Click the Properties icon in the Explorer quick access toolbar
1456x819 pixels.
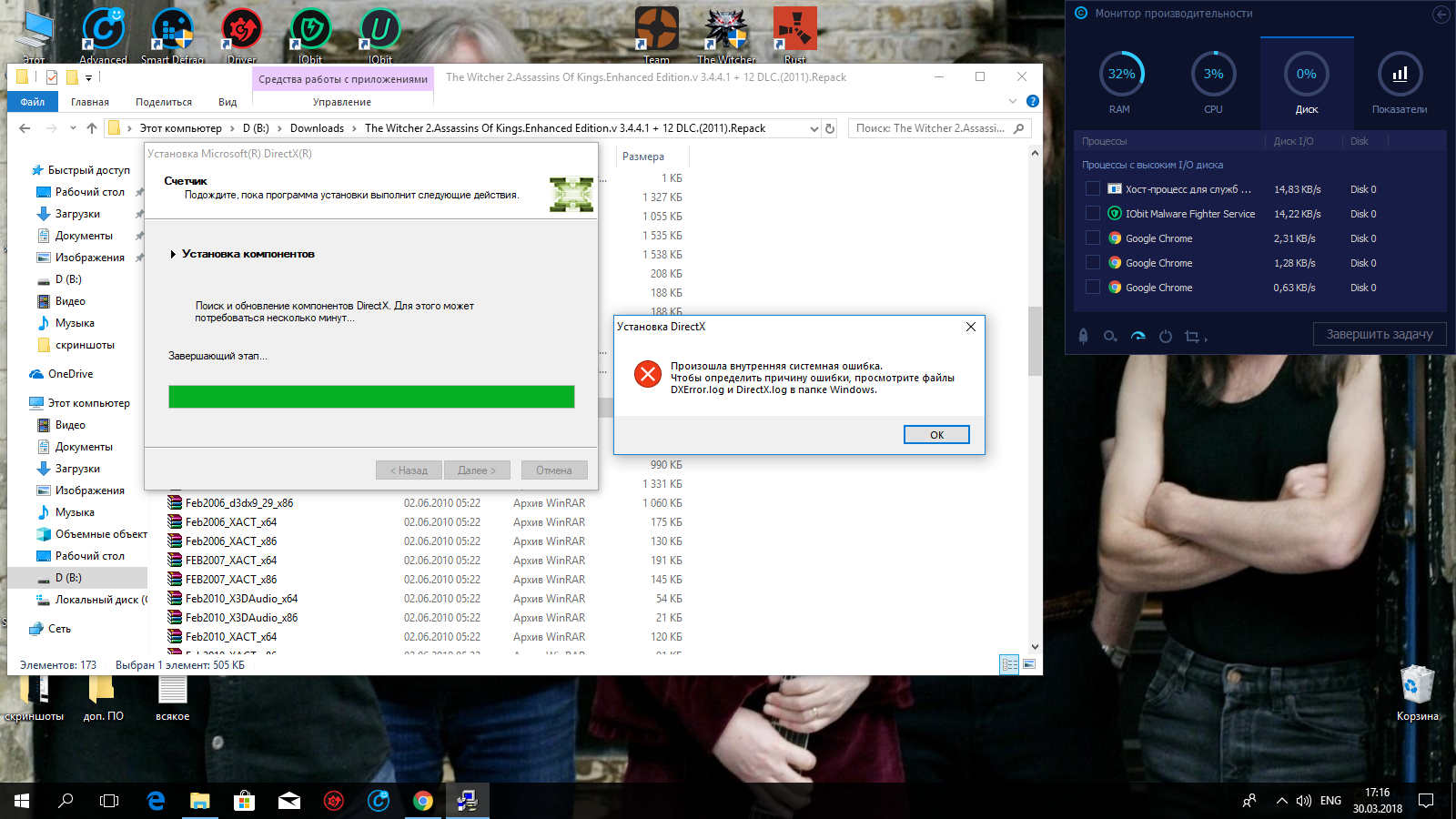pos(52,77)
